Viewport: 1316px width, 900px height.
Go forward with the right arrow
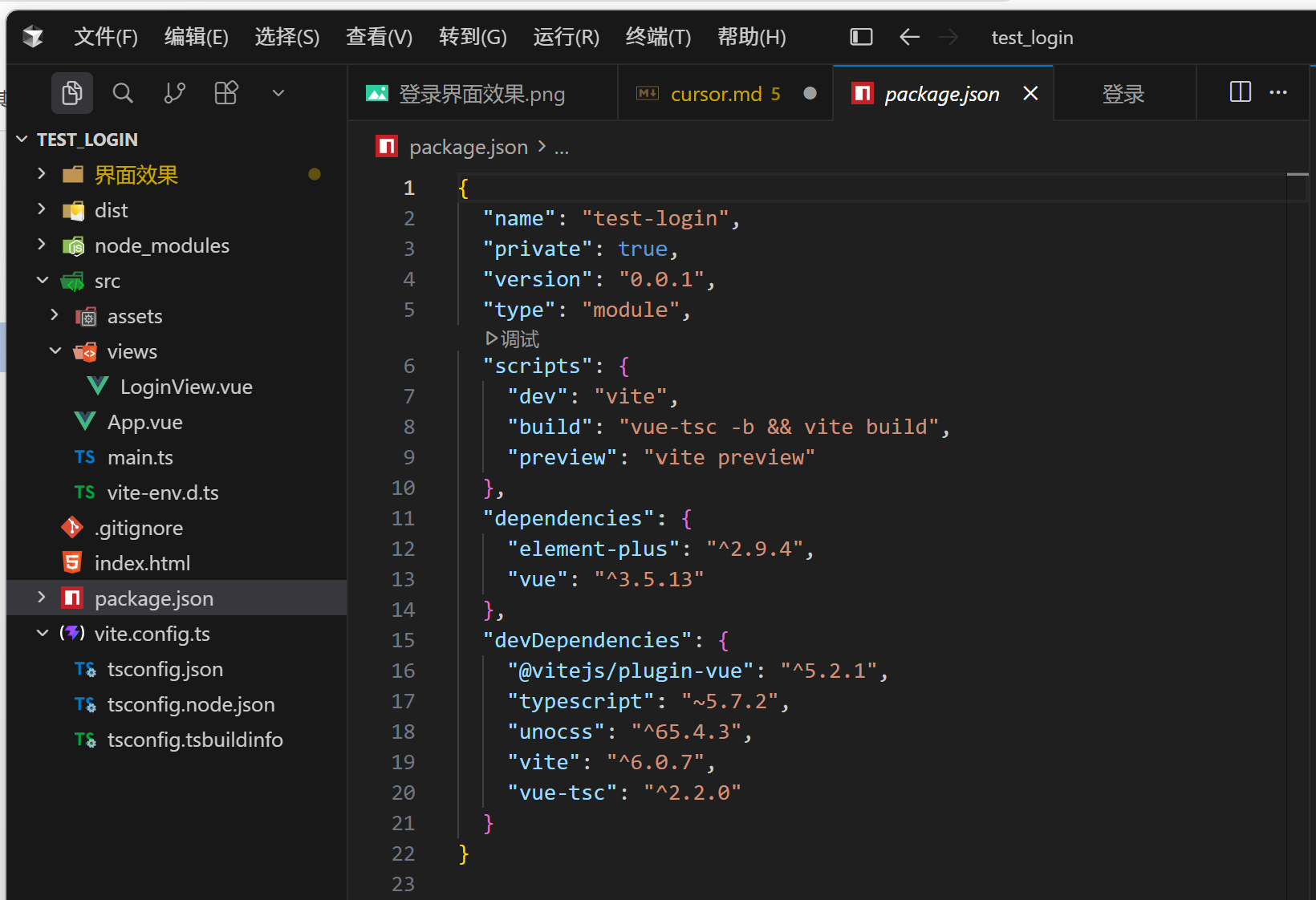pos(948,37)
